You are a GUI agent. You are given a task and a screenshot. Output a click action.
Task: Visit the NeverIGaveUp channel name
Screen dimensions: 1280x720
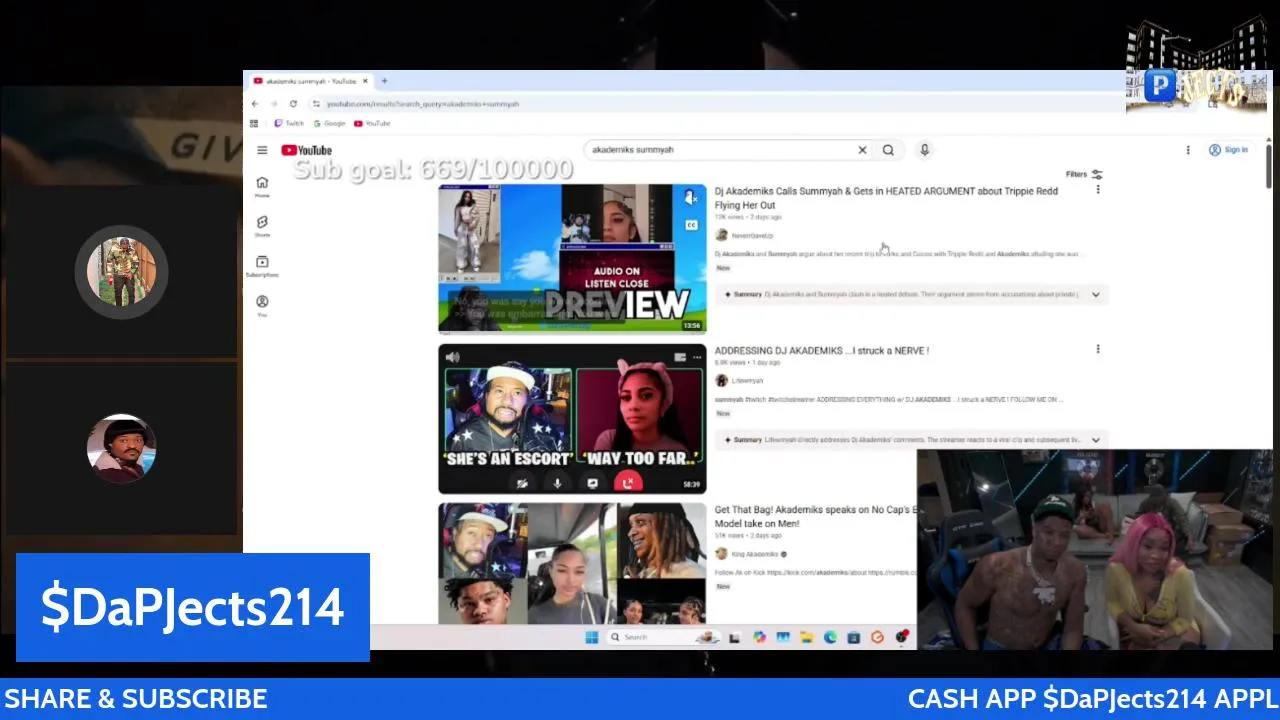[x=752, y=236]
